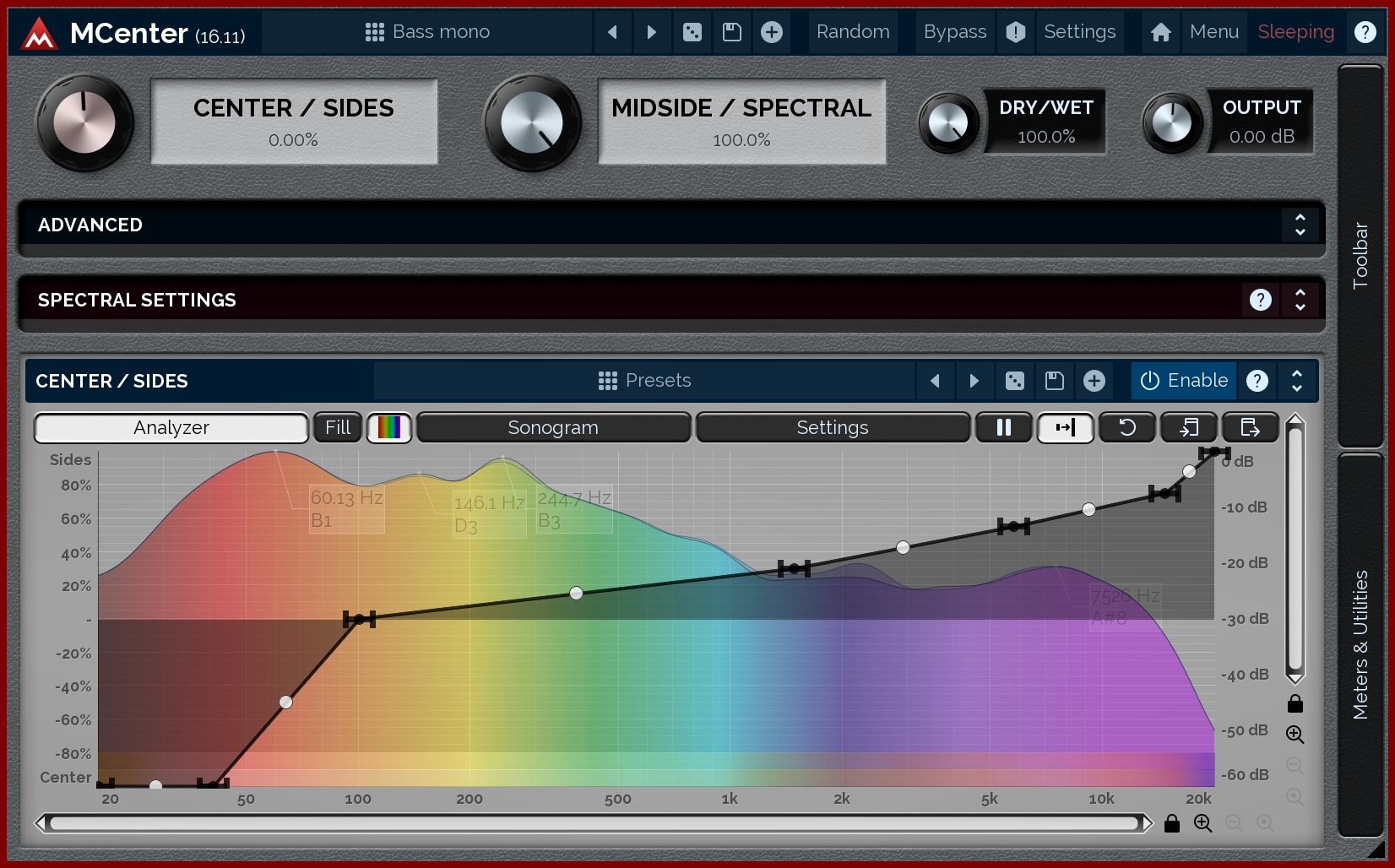Image resolution: width=1395 pixels, height=868 pixels.
Task: Click the graph export icon
Action: (1251, 427)
